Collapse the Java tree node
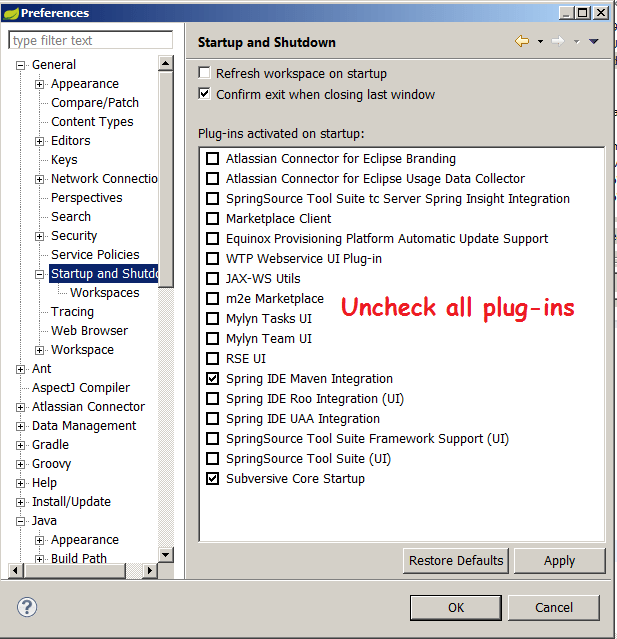This screenshot has height=639, width=617. 20,521
